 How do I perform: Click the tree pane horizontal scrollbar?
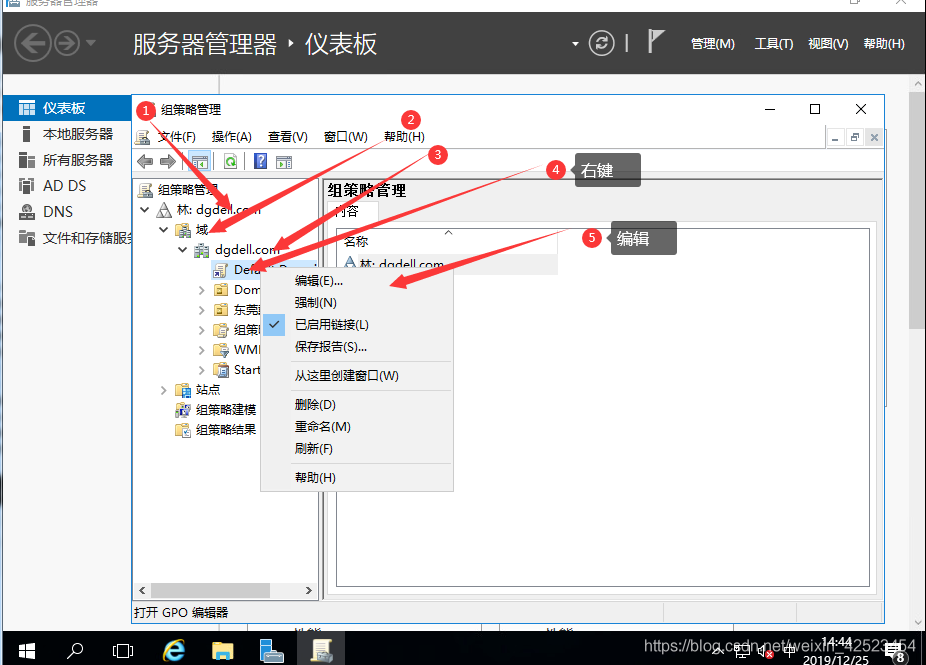(x=225, y=590)
